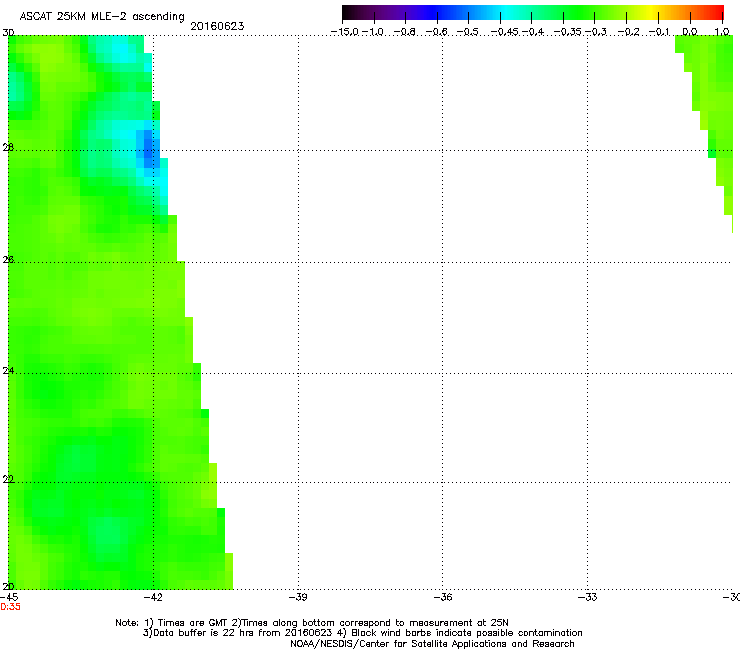Click the latitude label 22
The image size is (740, 650).
pos(8,479)
